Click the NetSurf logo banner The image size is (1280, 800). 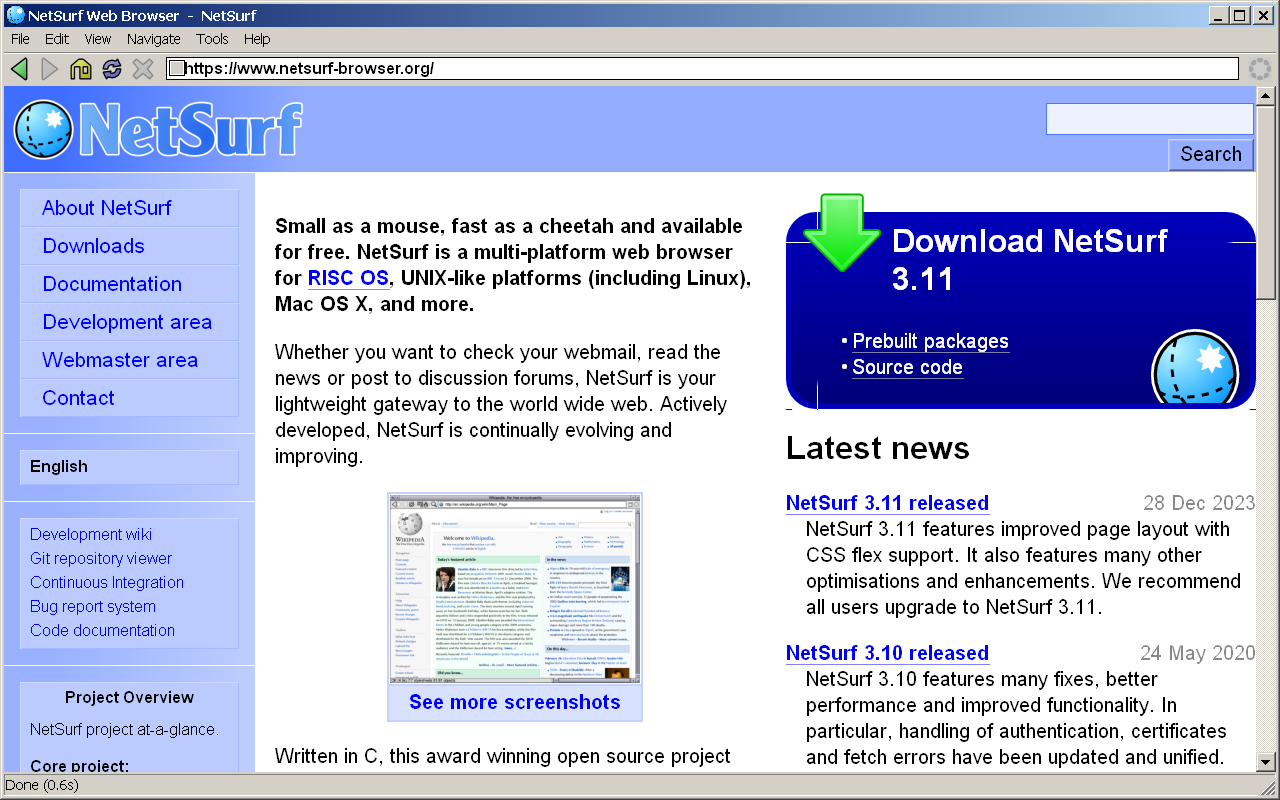158,129
